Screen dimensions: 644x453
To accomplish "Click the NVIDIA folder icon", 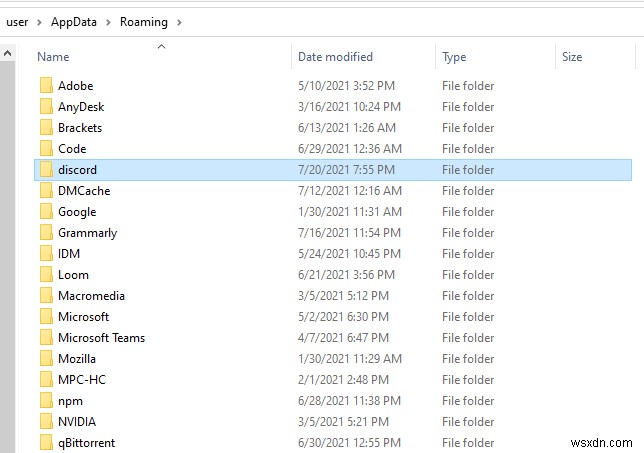I will point(46,421).
